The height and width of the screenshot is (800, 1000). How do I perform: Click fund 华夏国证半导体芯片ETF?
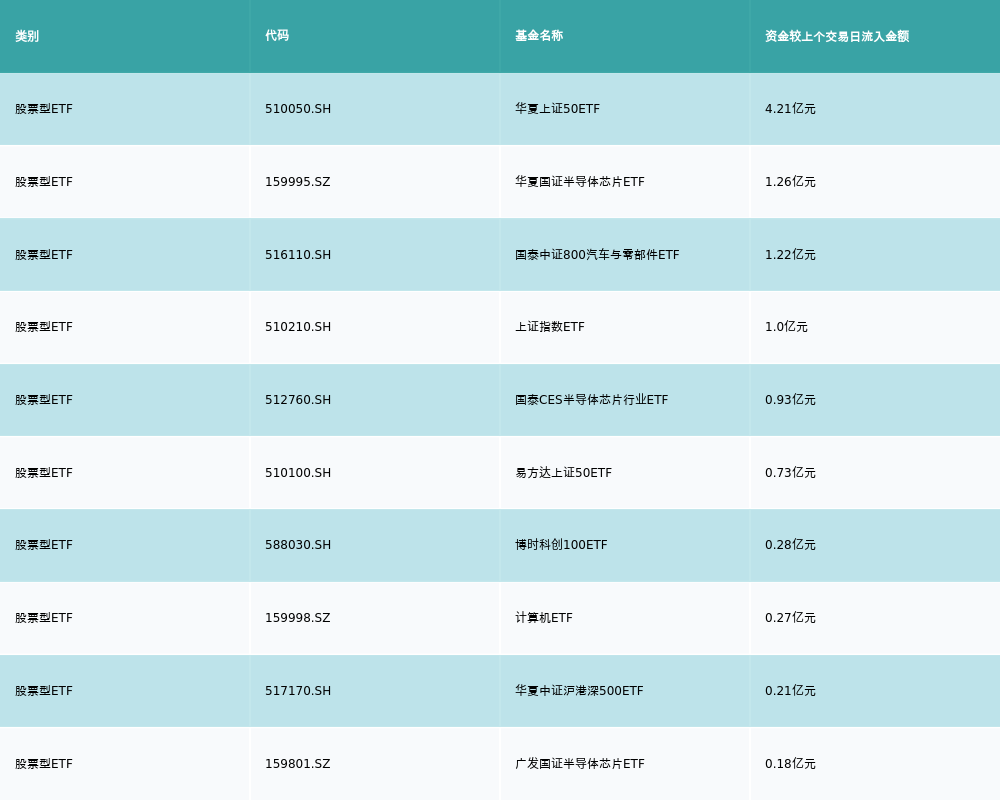[x=580, y=182]
